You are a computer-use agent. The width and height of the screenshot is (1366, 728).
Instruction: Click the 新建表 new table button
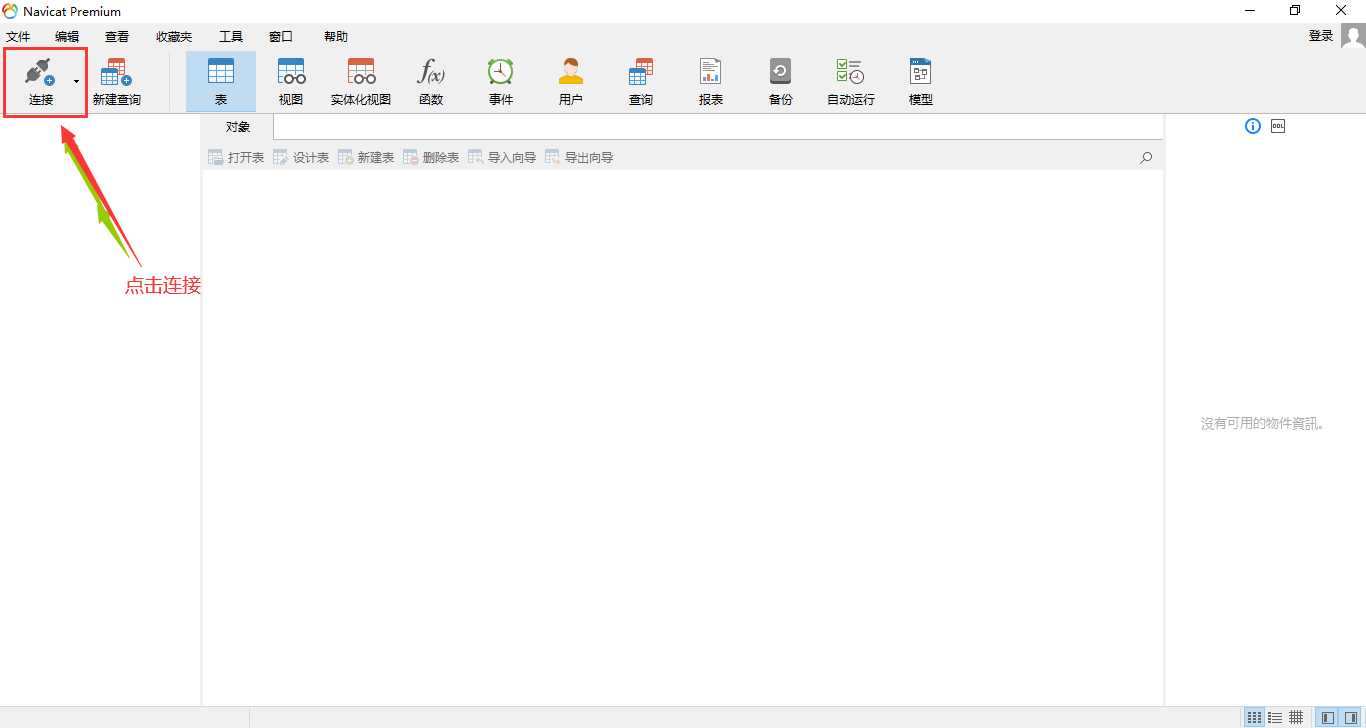pyautogui.click(x=366, y=157)
